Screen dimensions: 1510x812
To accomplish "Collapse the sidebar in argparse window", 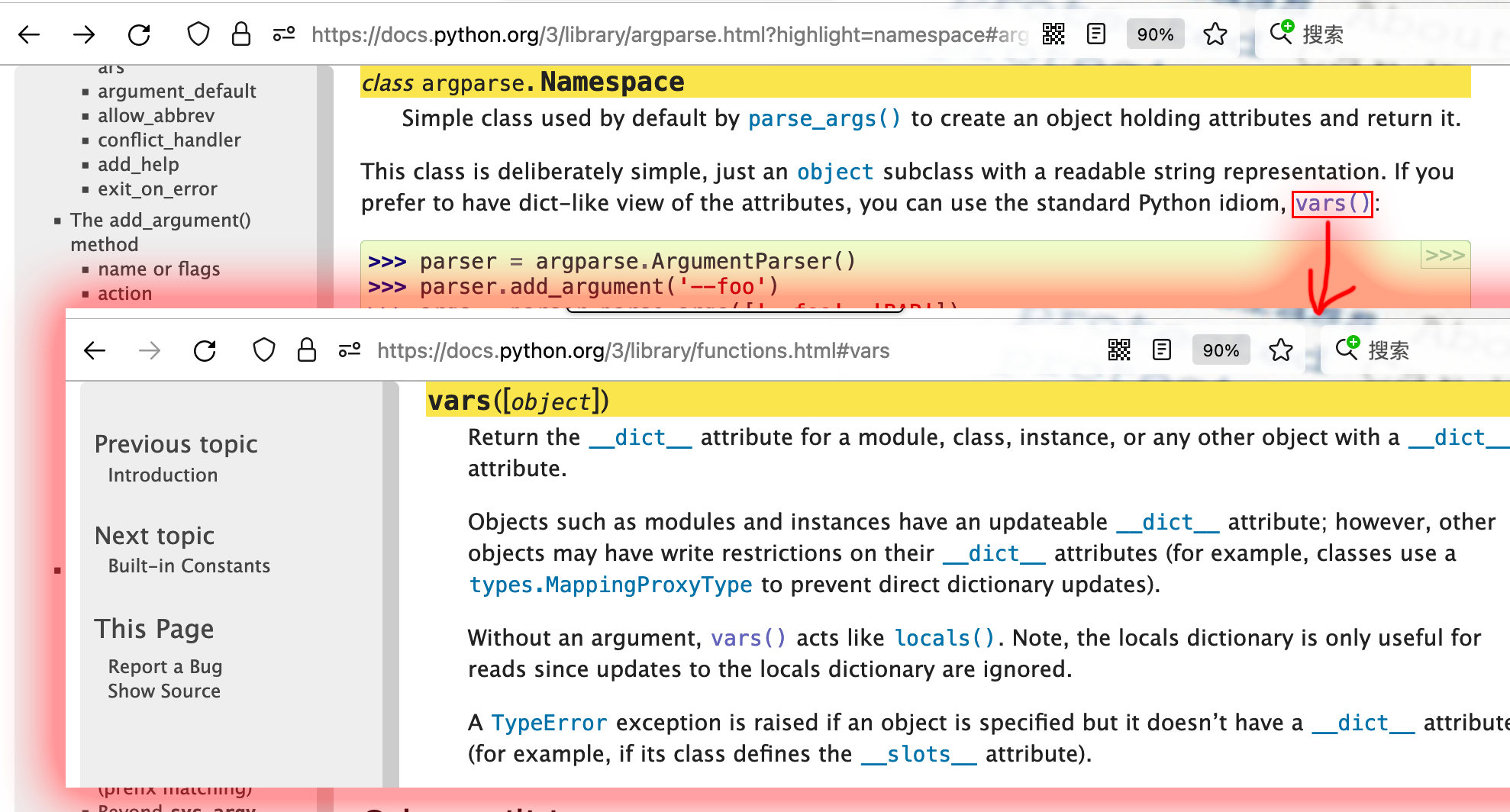I will [x=325, y=187].
